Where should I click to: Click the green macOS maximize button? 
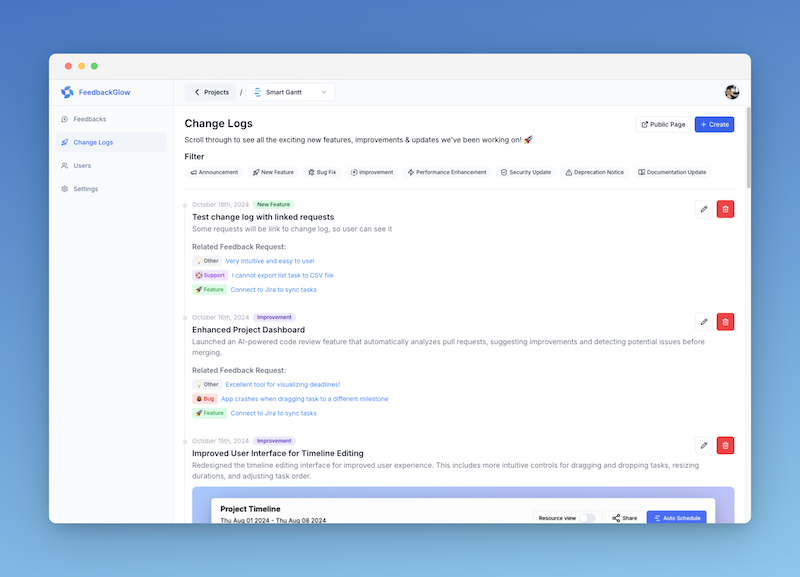point(94,66)
